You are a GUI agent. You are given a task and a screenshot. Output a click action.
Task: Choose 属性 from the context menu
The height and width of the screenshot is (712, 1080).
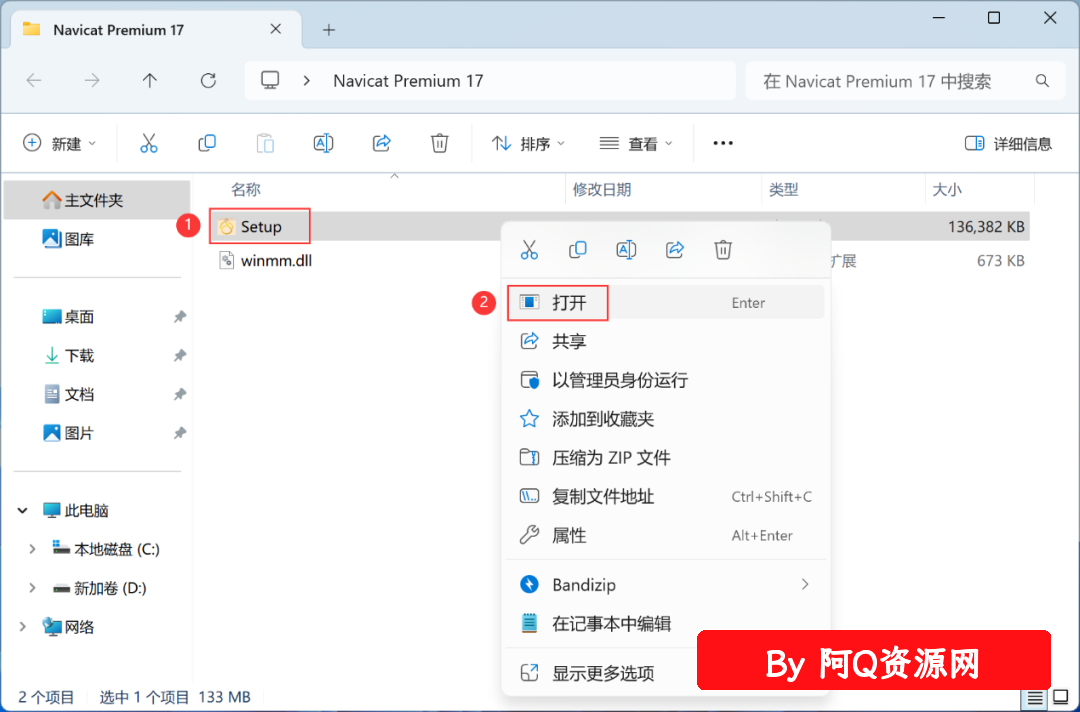point(665,535)
